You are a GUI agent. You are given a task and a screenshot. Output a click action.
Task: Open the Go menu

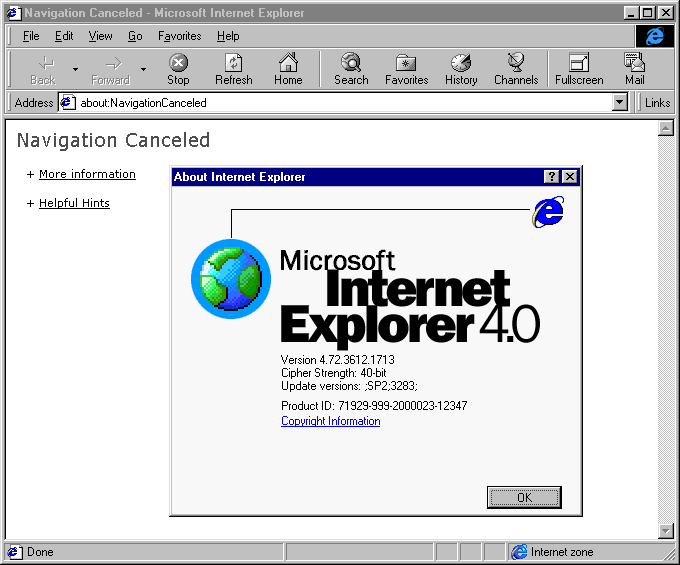[x=135, y=36]
